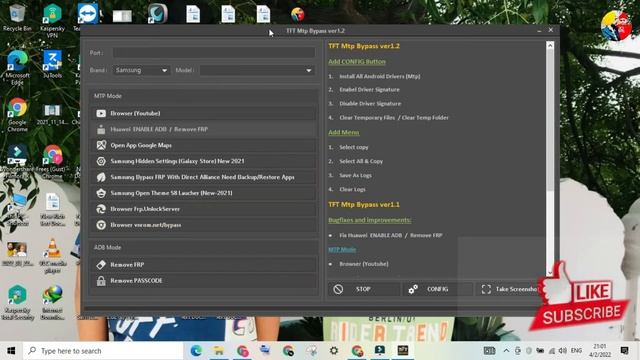
Task: Open Kaspersky Total Security desktop icon
Action: (17, 302)
